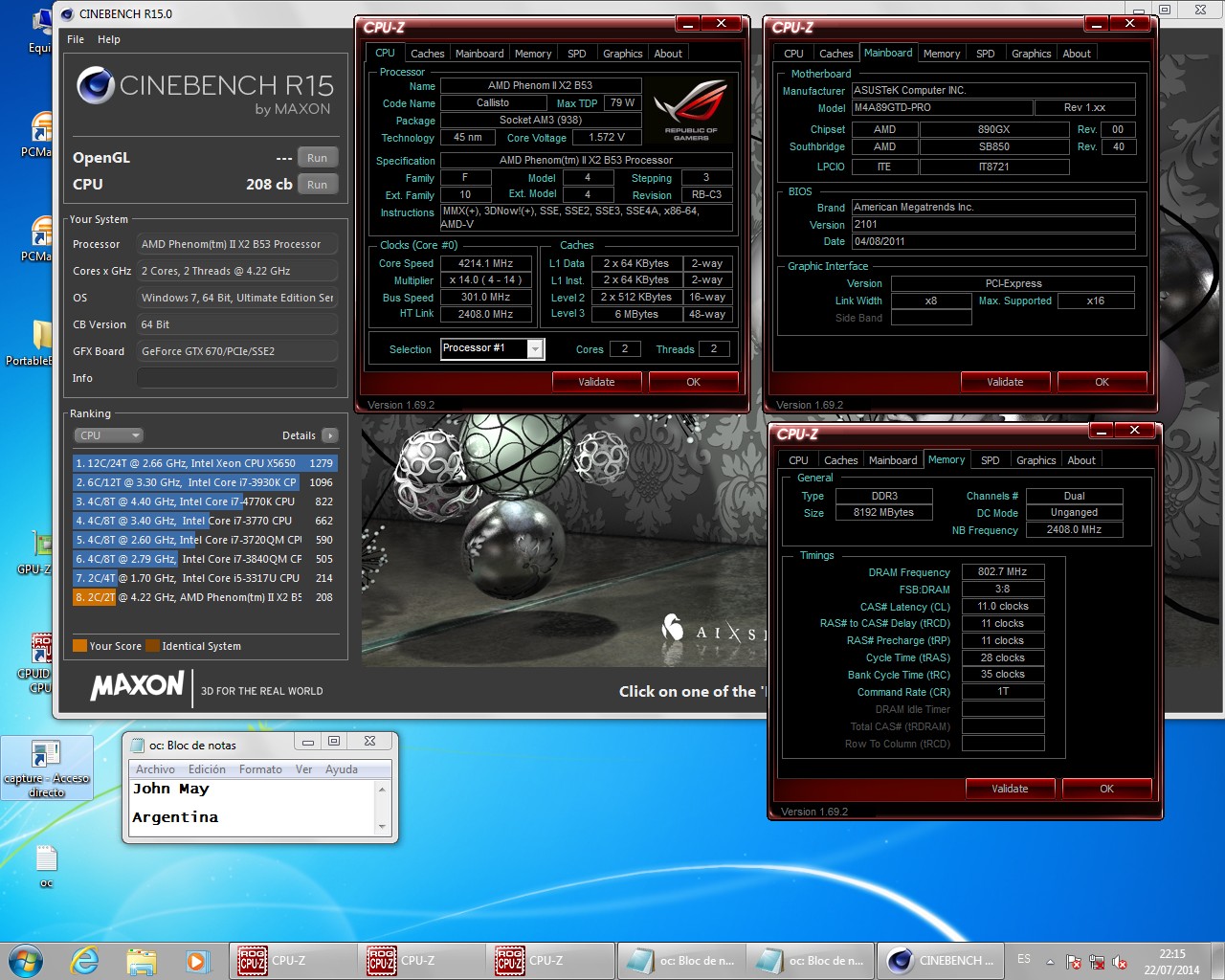Open the Windows Start button
Screen dimensions: 1225x980
26,961
